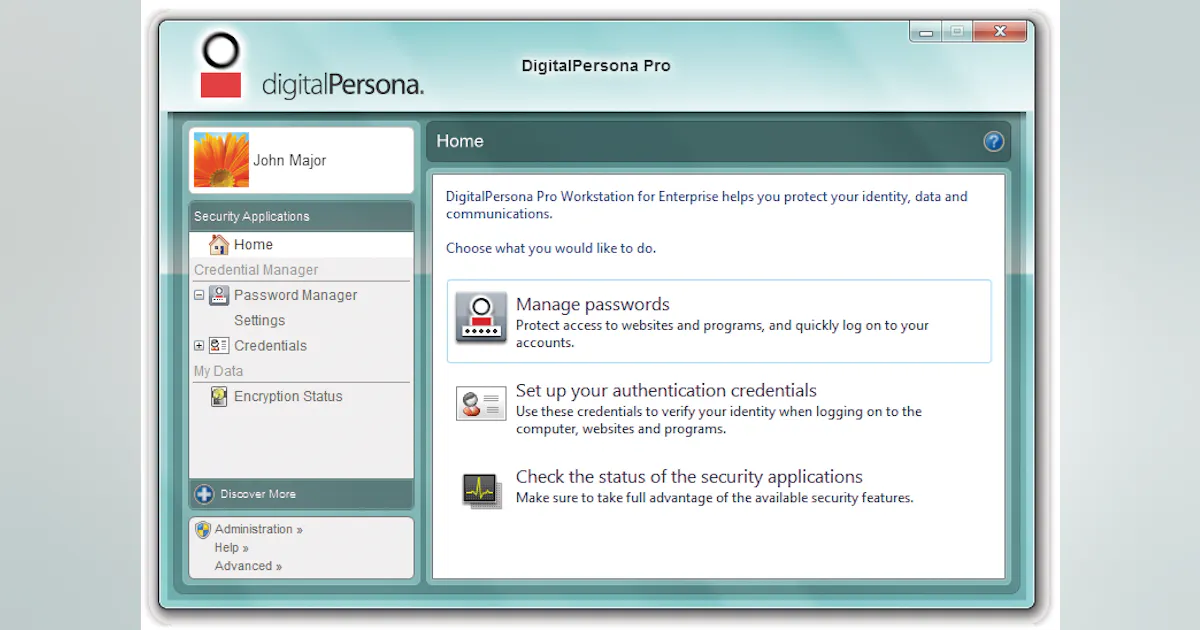Open help via blue question mark icon
Viewport: 1200px width, 630px height.
993,141
